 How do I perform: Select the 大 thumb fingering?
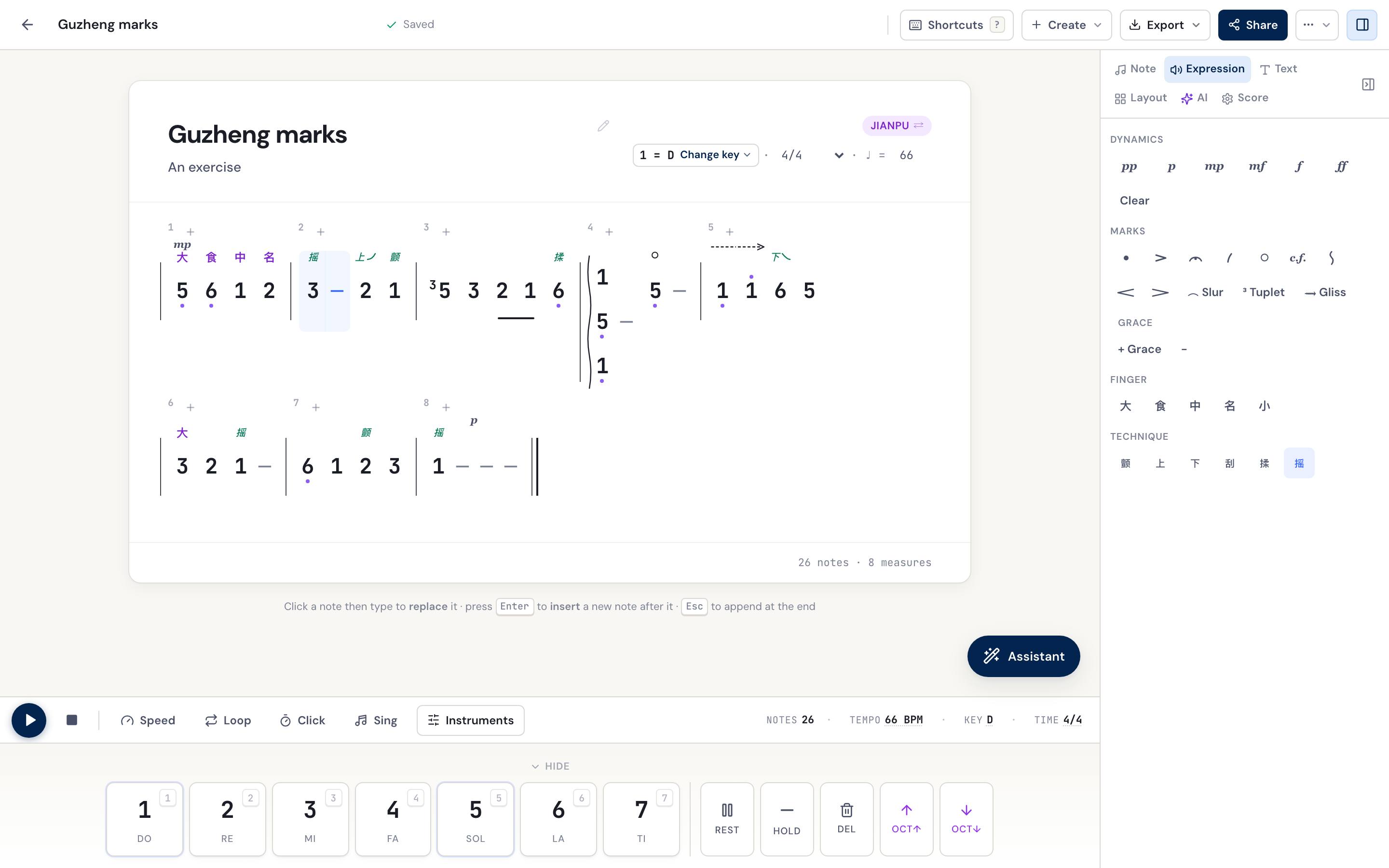[x=1126, y=406]
